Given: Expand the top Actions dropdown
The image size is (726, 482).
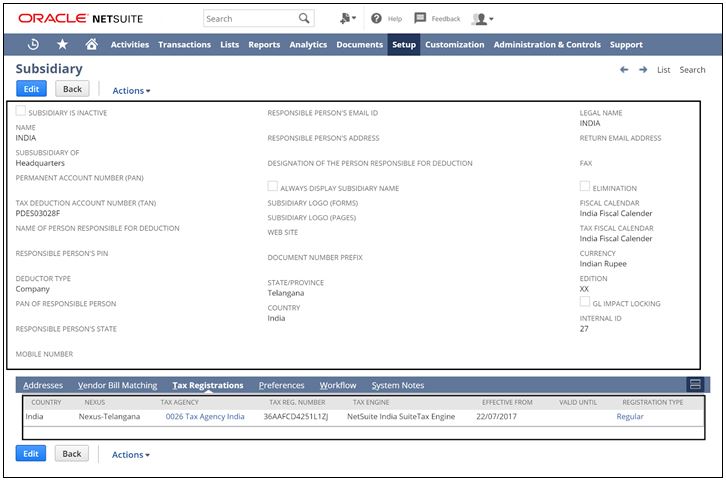Looking at the screenshot, I should point(131,91).
